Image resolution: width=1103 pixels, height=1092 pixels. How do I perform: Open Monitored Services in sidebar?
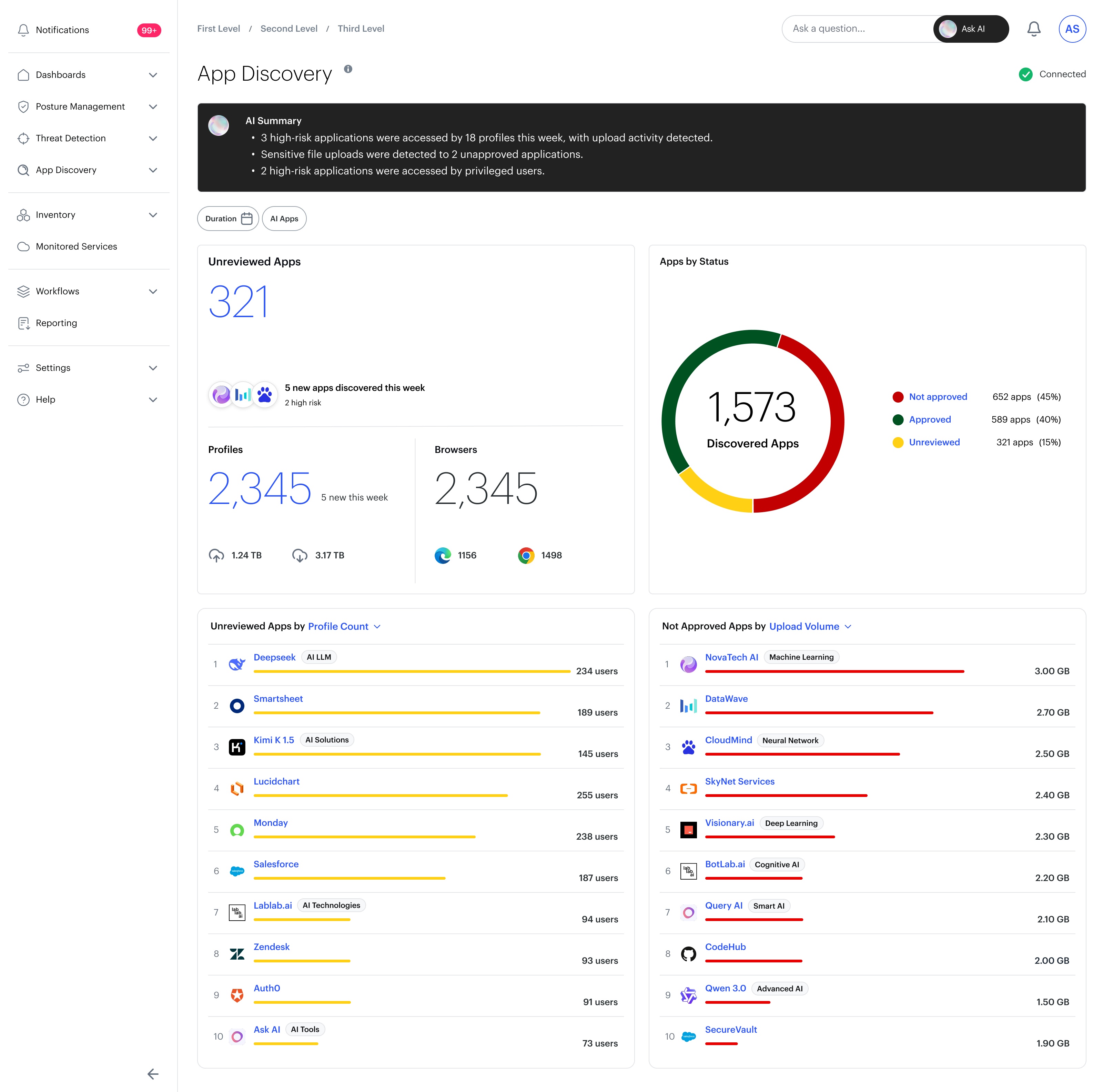coord(76,246)
